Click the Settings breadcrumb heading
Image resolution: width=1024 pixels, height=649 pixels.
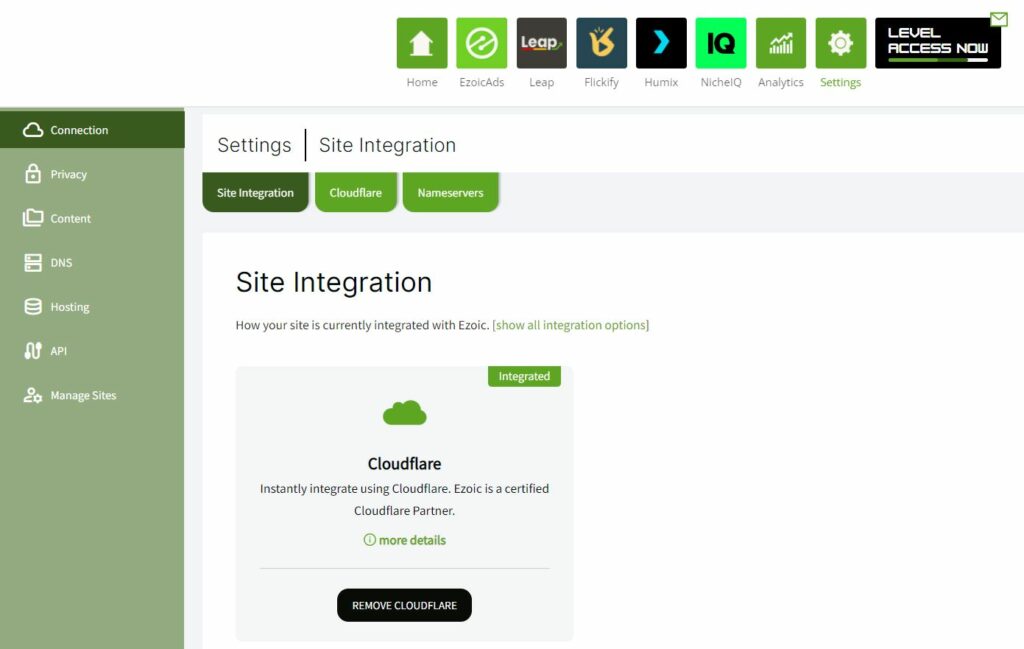tap(254, 145)
